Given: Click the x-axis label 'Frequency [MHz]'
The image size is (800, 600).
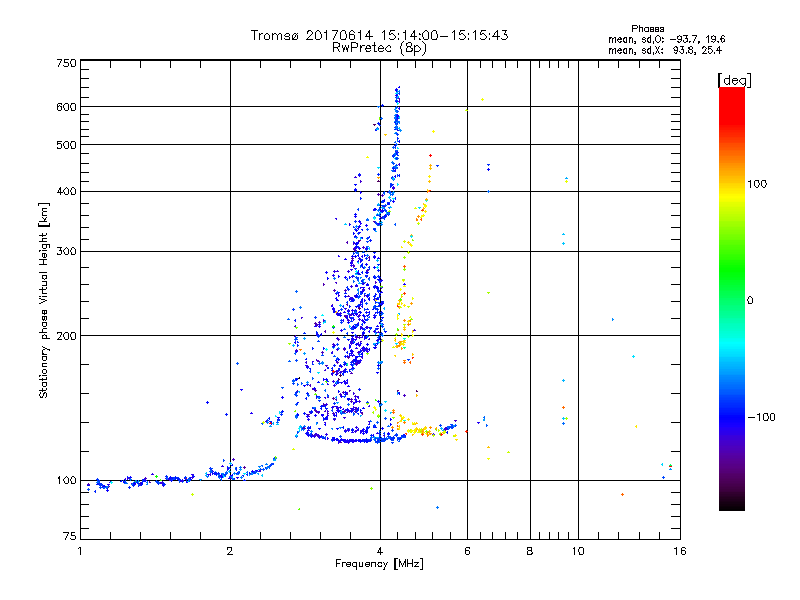Looking at the screenshot, I should 379,564.
